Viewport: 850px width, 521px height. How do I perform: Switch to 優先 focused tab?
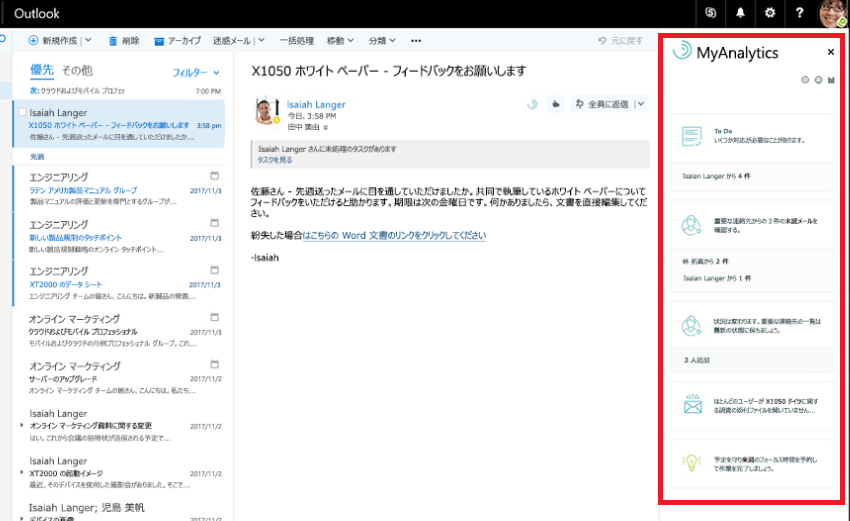(42, 70)
